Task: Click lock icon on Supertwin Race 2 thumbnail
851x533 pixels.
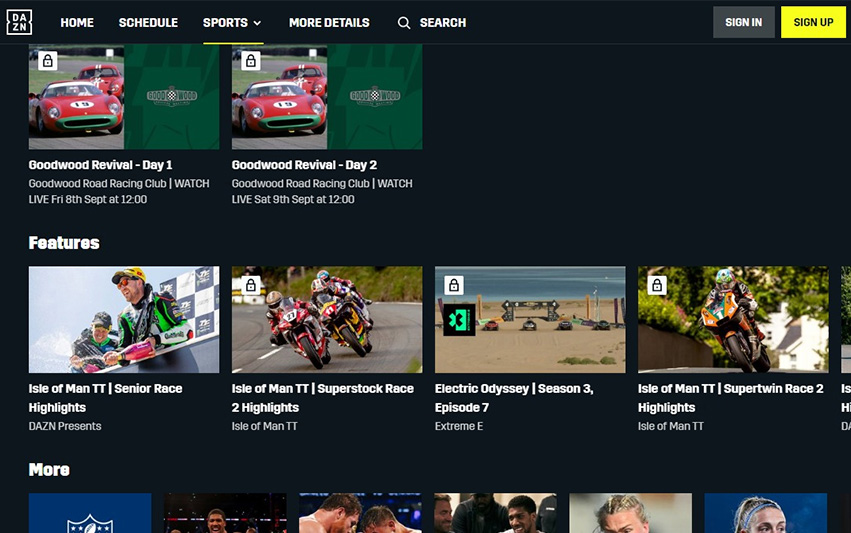Action: [657, 285]
